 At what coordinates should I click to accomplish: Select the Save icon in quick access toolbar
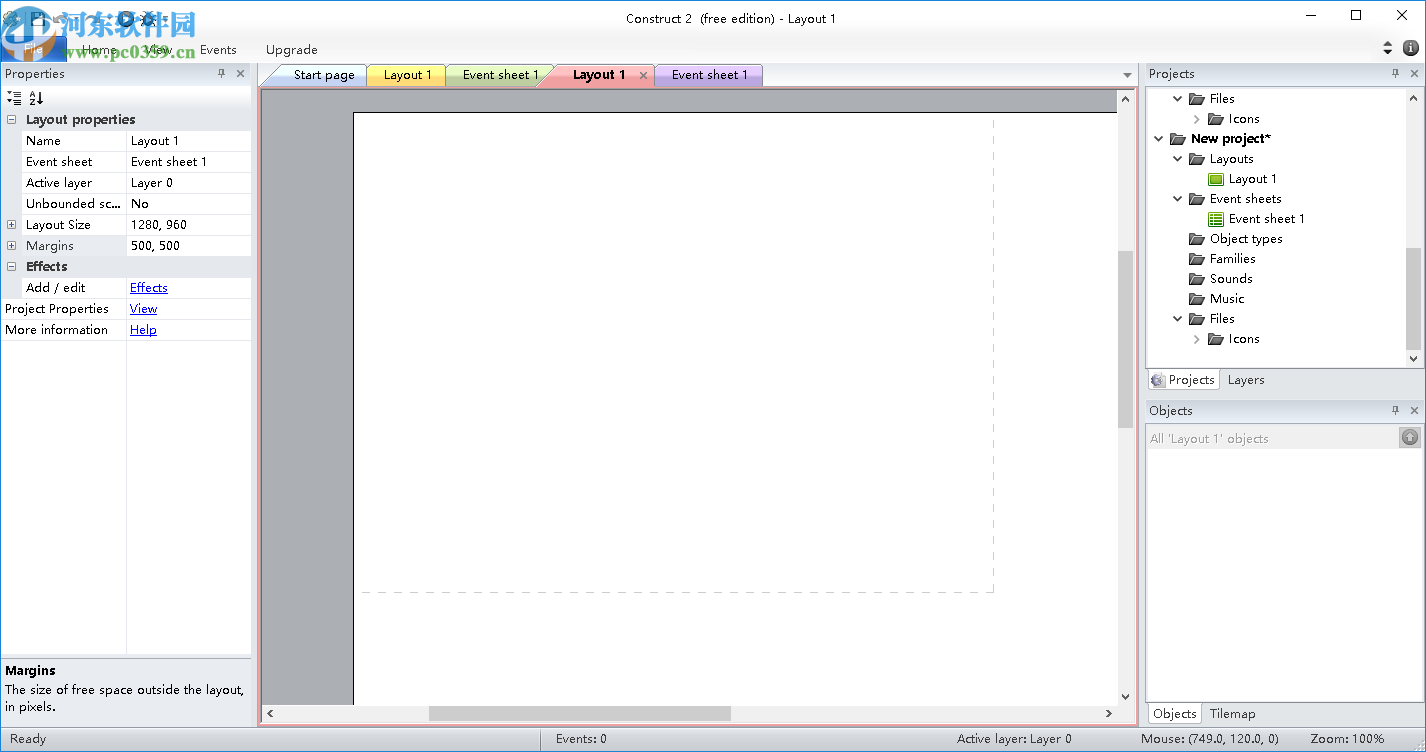[x=37, y=18]
